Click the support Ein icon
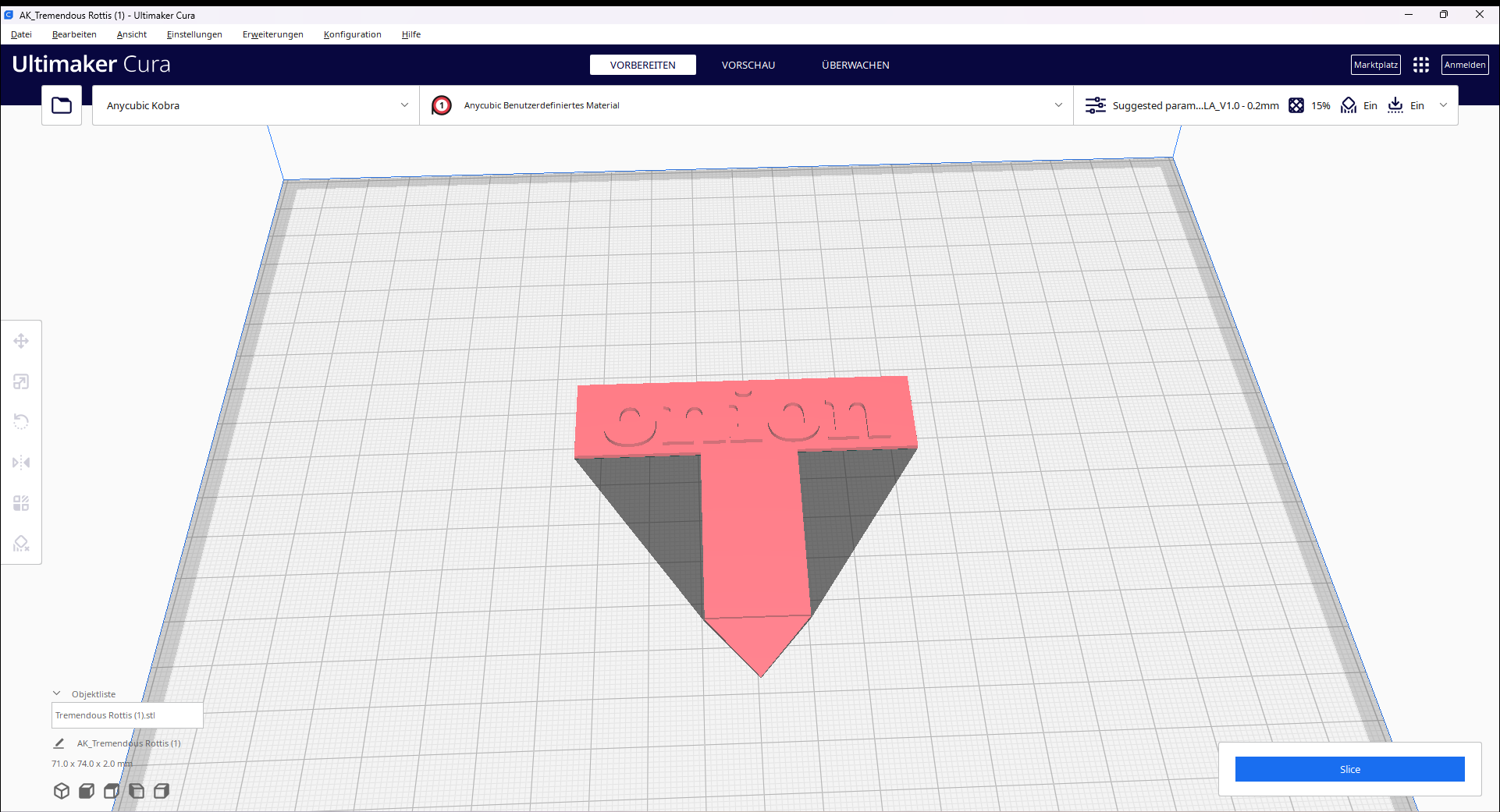The width and height of the screenshot is (1500, 812). coord(1349,105)
